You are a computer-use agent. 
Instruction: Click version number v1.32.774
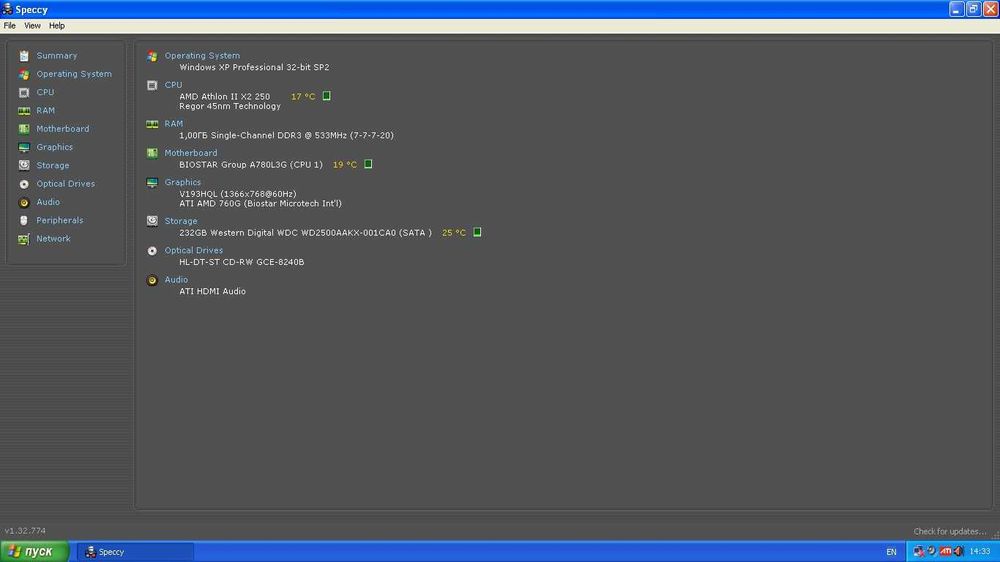coord(26,531)
